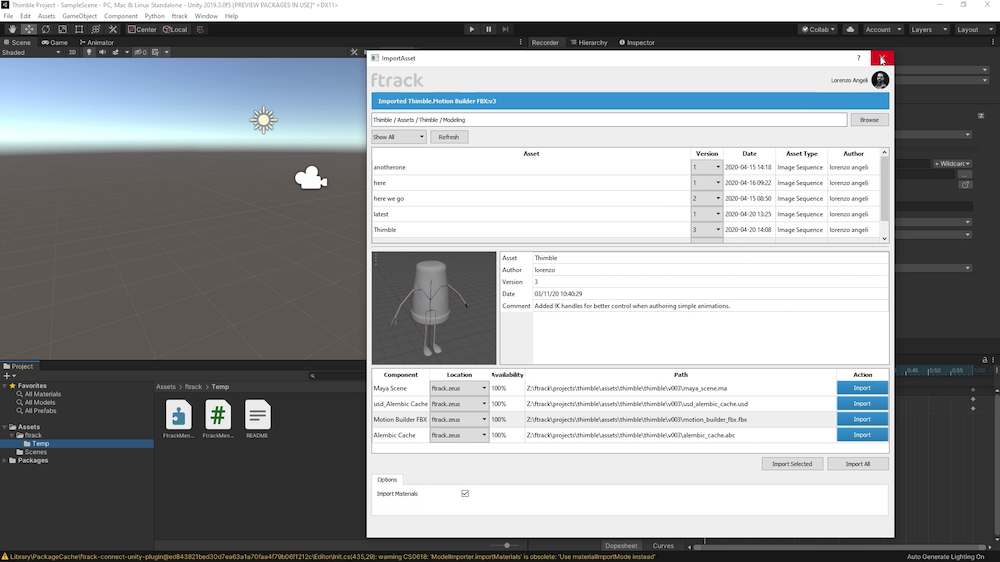1000x562 pixels.
Task: Toggle scene audio speaker icon
Action: pos(102,52)
